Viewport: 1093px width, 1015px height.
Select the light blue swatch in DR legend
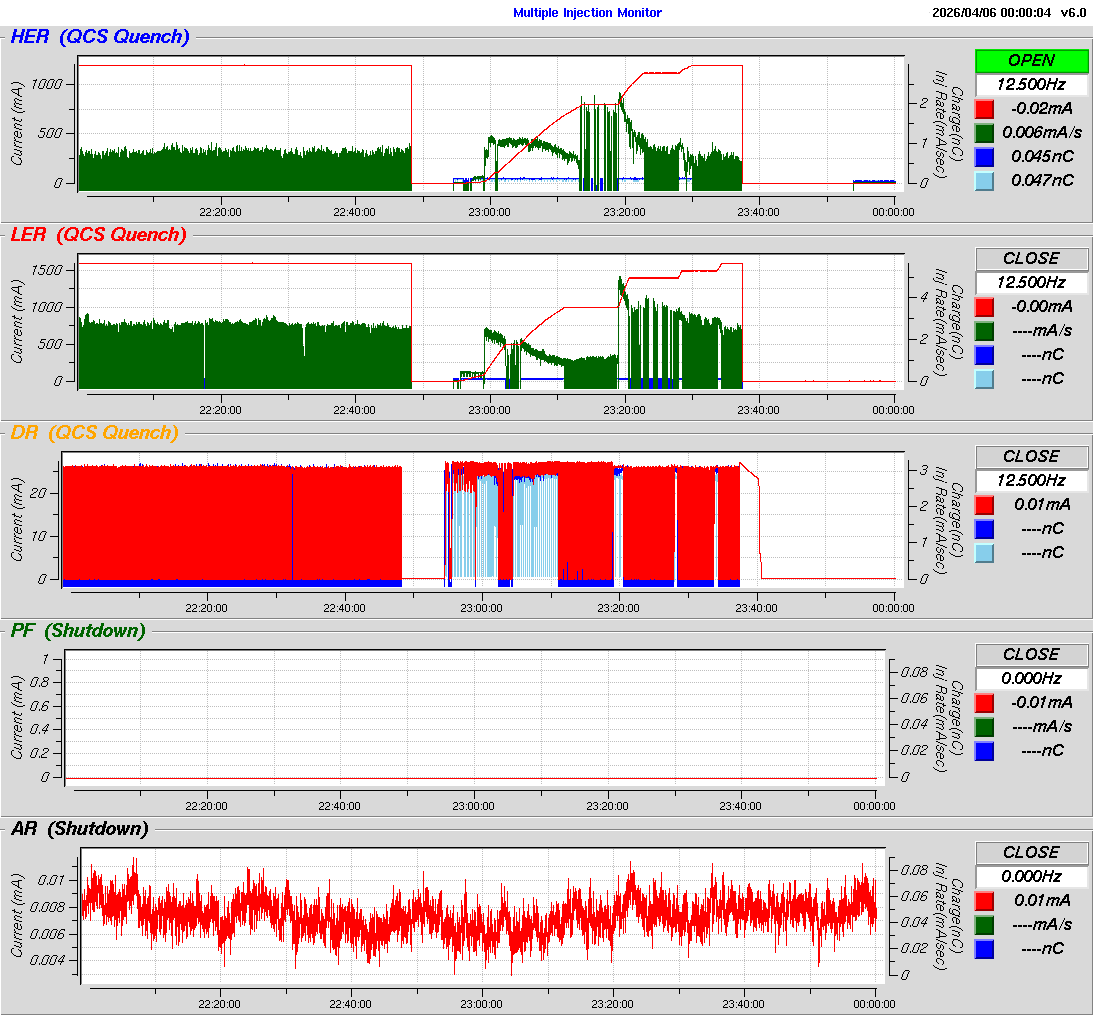(x=985, y=553)
